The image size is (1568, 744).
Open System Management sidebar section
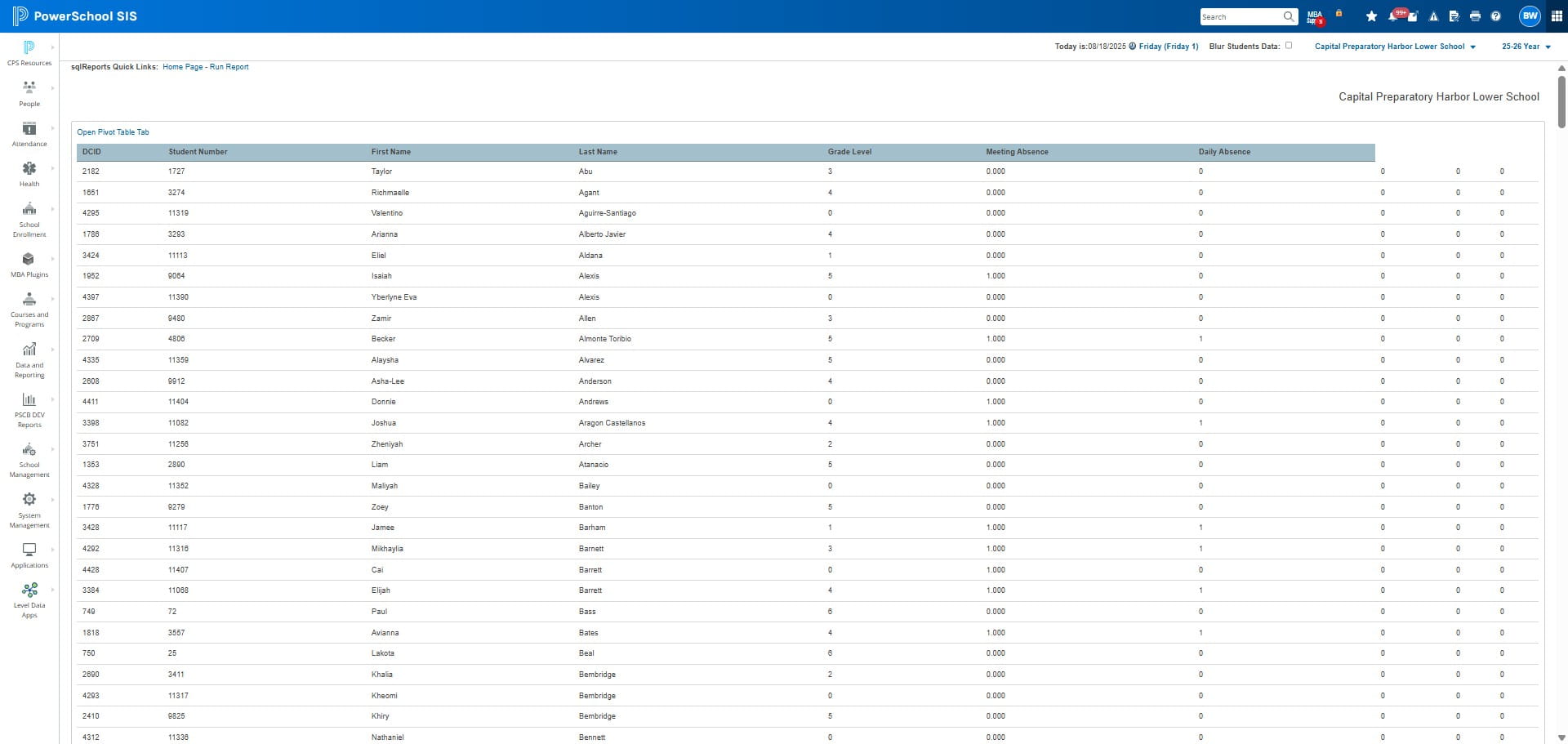[x=29, y=511]
